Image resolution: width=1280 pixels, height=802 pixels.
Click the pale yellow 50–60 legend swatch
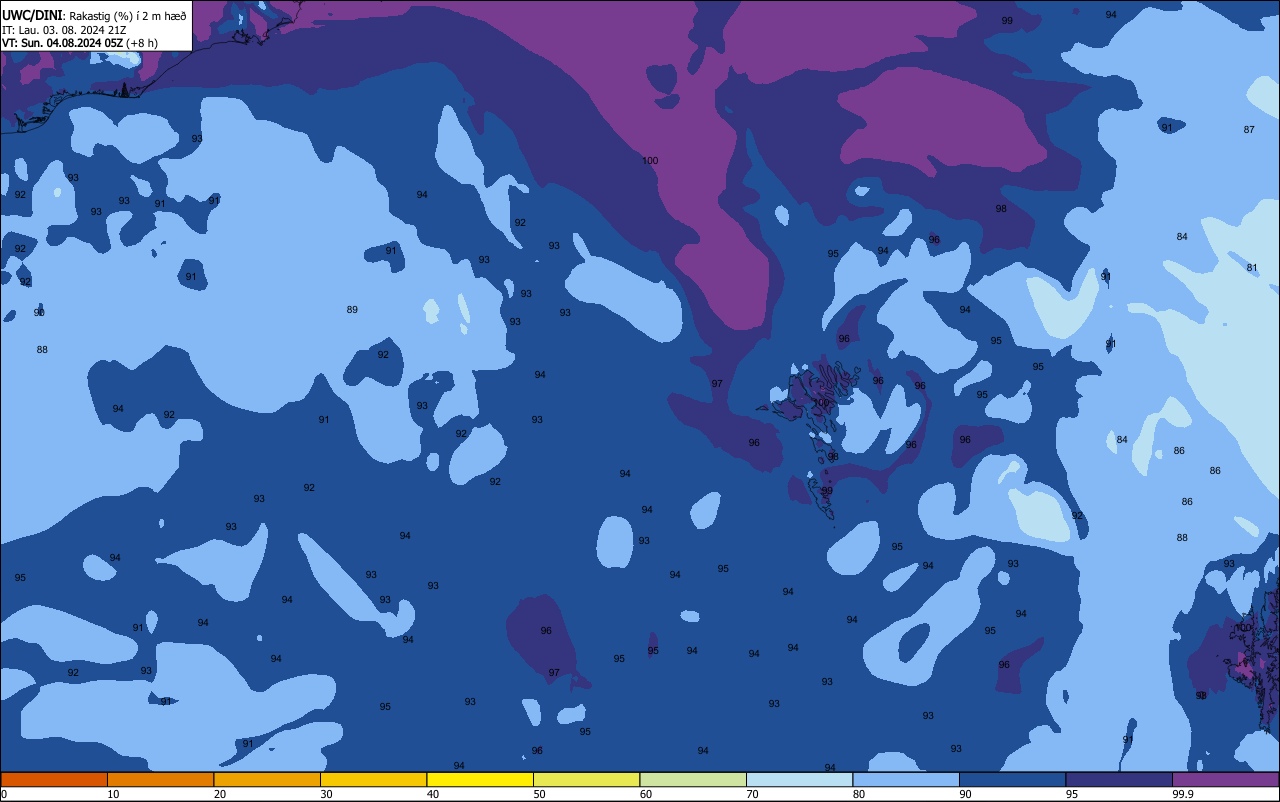click(x=586, y=779)
